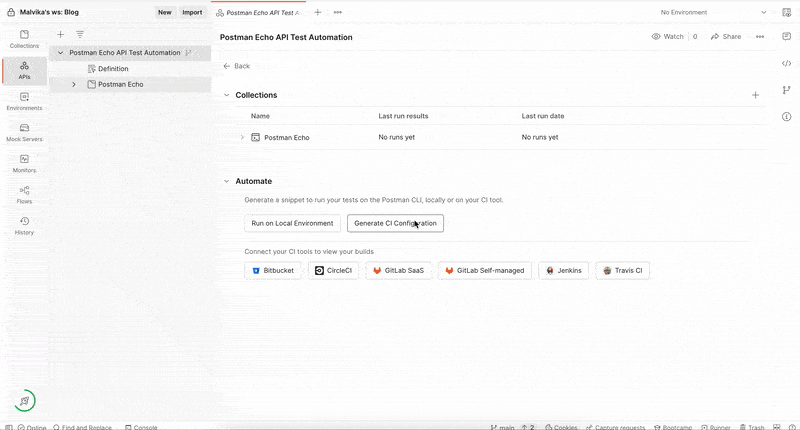Select Definition in the tree
Image resolution: width=800 pixels, height=430 pixels.
[x=113, y=68]
